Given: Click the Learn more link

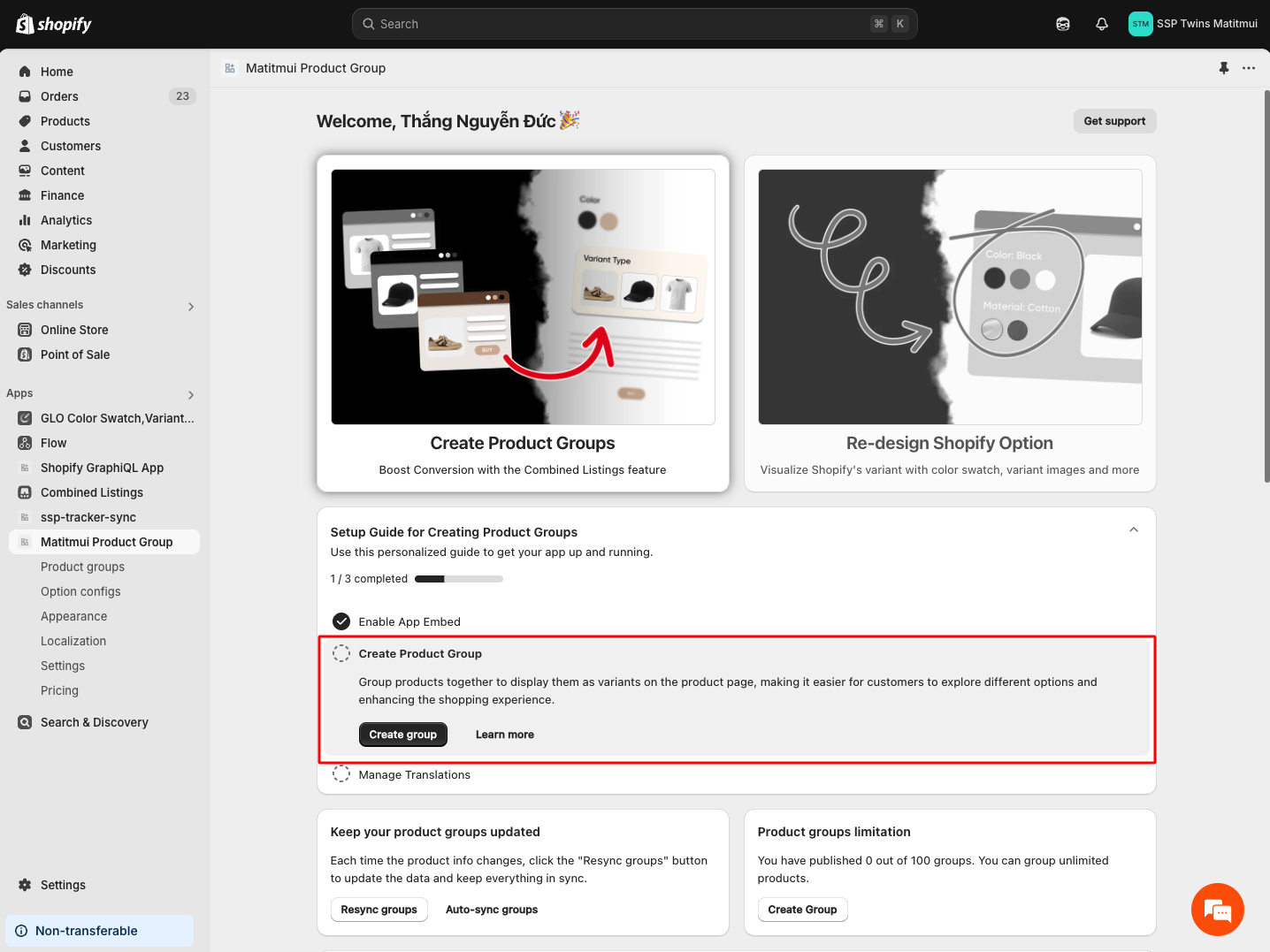Looking at the screenshot, I should (505, 735).
